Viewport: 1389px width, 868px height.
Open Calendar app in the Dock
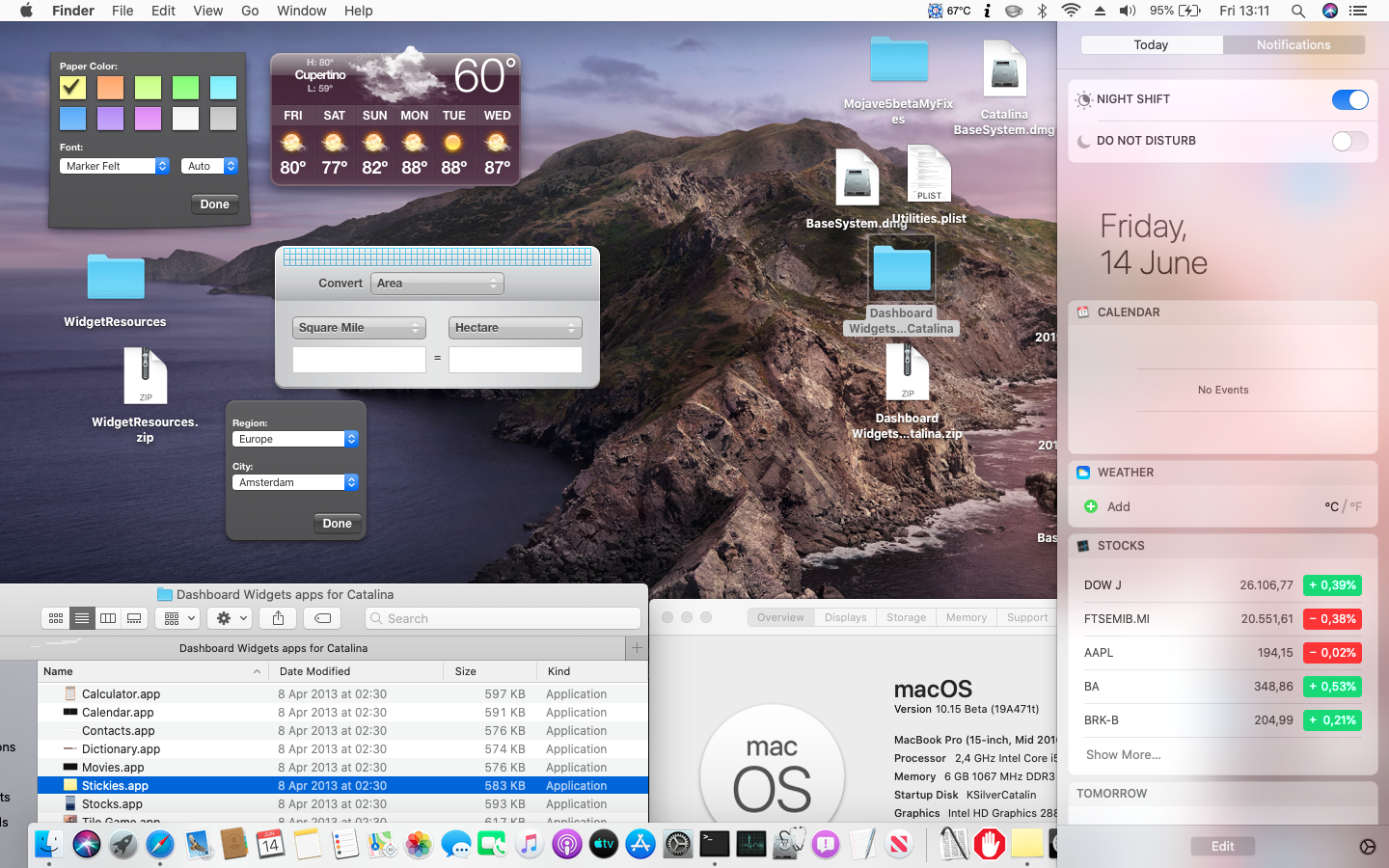(270, 845)
